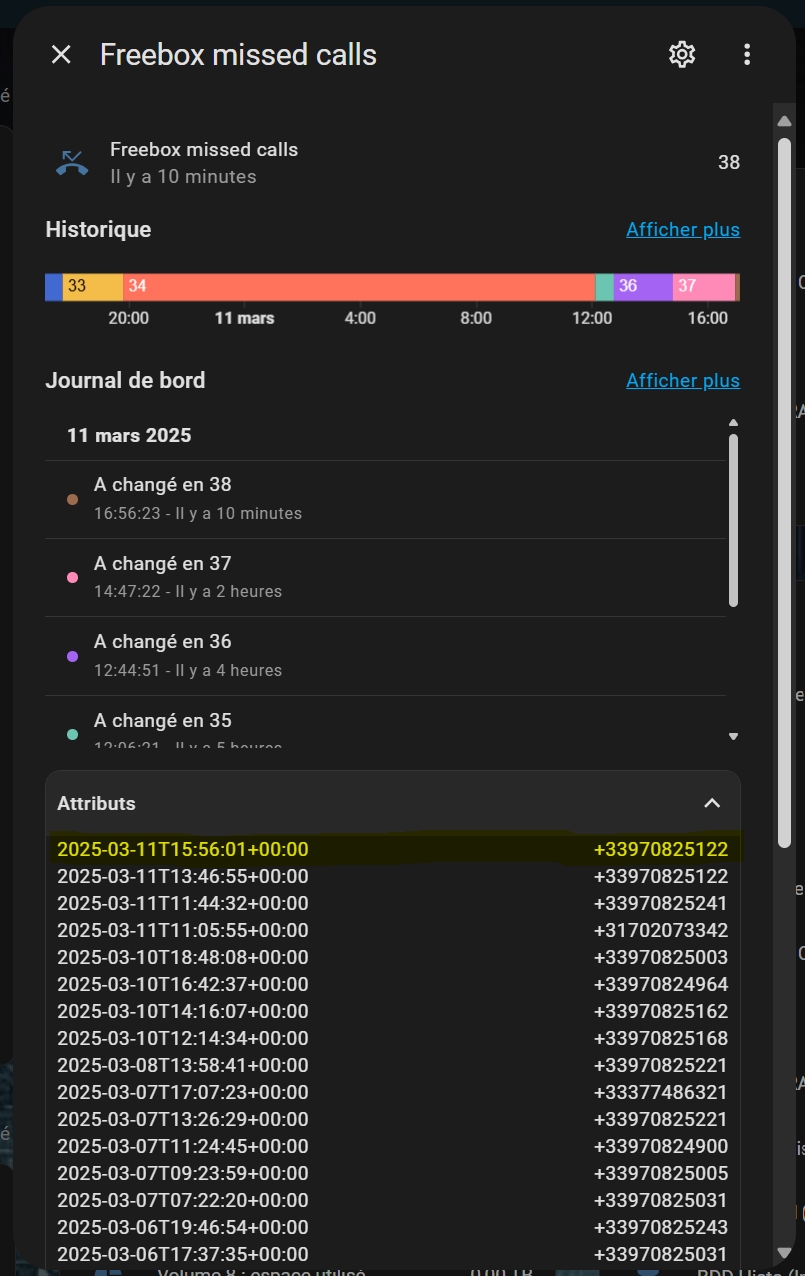Screen dimensions: 805x1276
Task: Click the missed call phone icon
Action: pyautogui.click(x=72, y=163)
